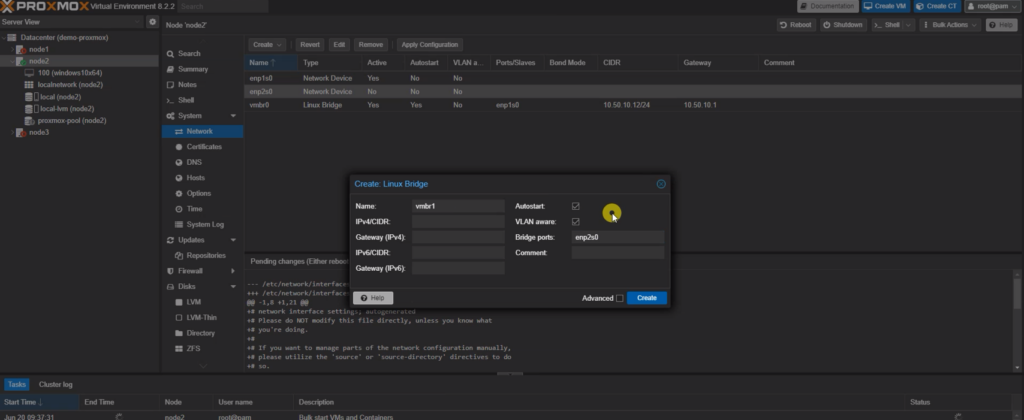The image size is (1024, 420).
Task: Collapse node2 tree arrow
Action: click(12, 61)
